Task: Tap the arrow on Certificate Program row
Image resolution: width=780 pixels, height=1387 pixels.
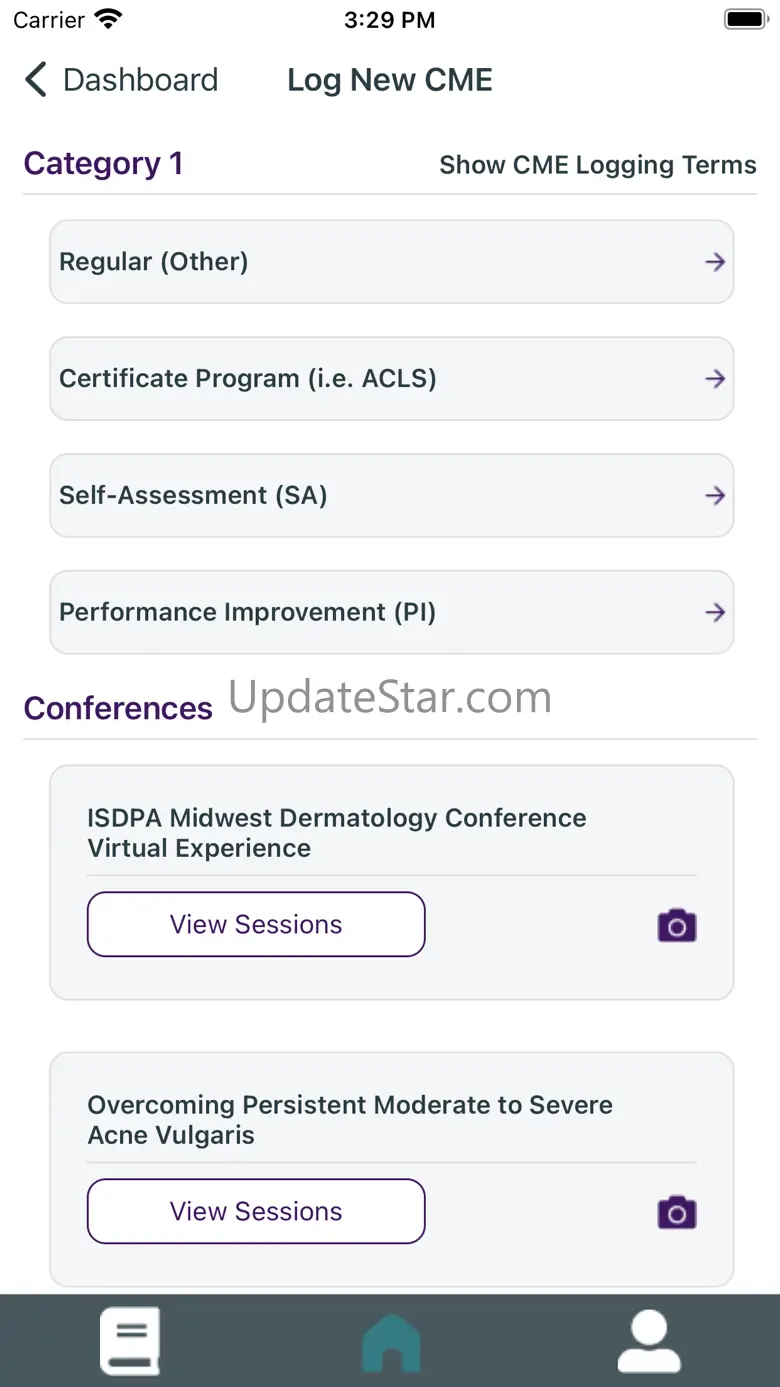Action: (x=714, y=379)
